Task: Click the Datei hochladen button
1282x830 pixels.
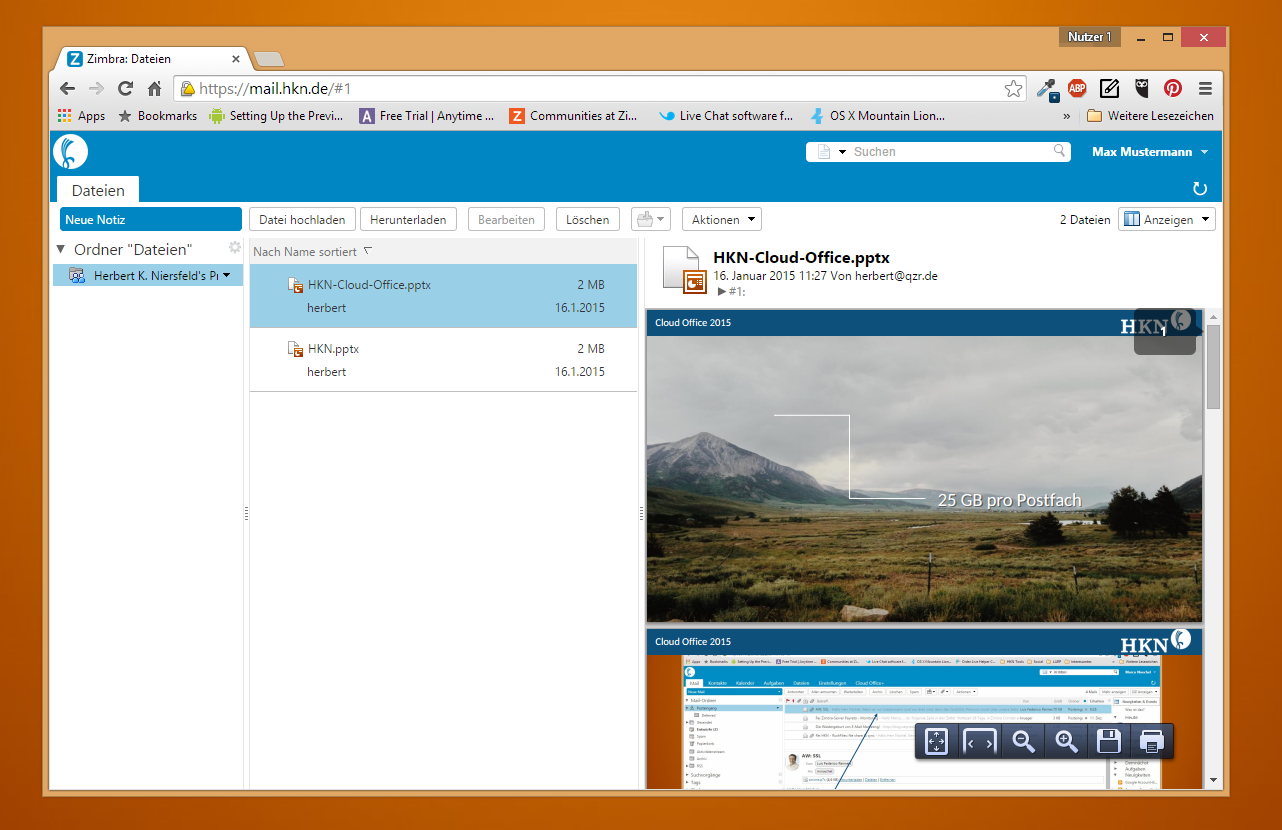Action: [302, 219]
